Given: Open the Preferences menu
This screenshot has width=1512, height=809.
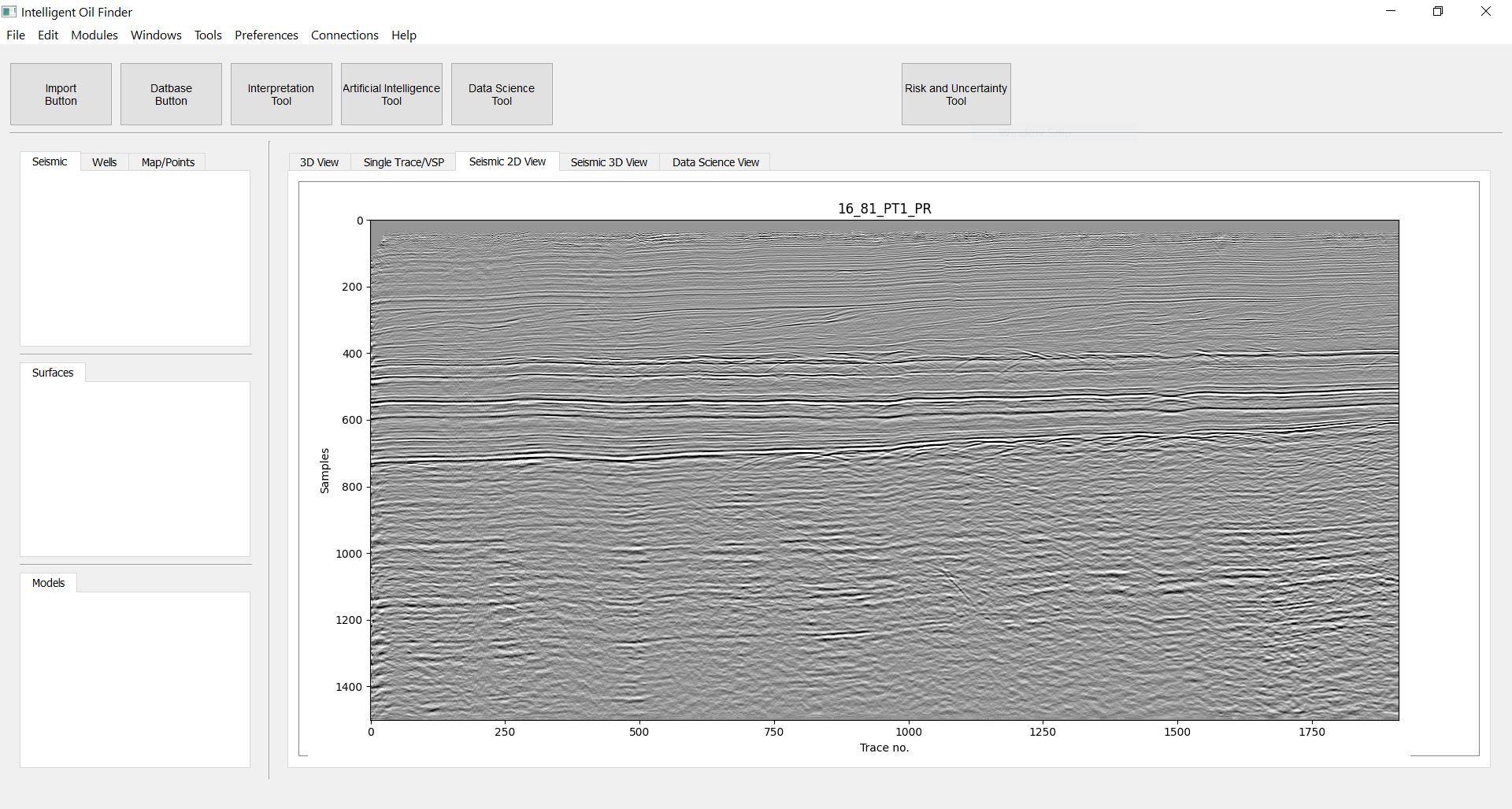Looking at the screenshot, I should tap(266, 35).
